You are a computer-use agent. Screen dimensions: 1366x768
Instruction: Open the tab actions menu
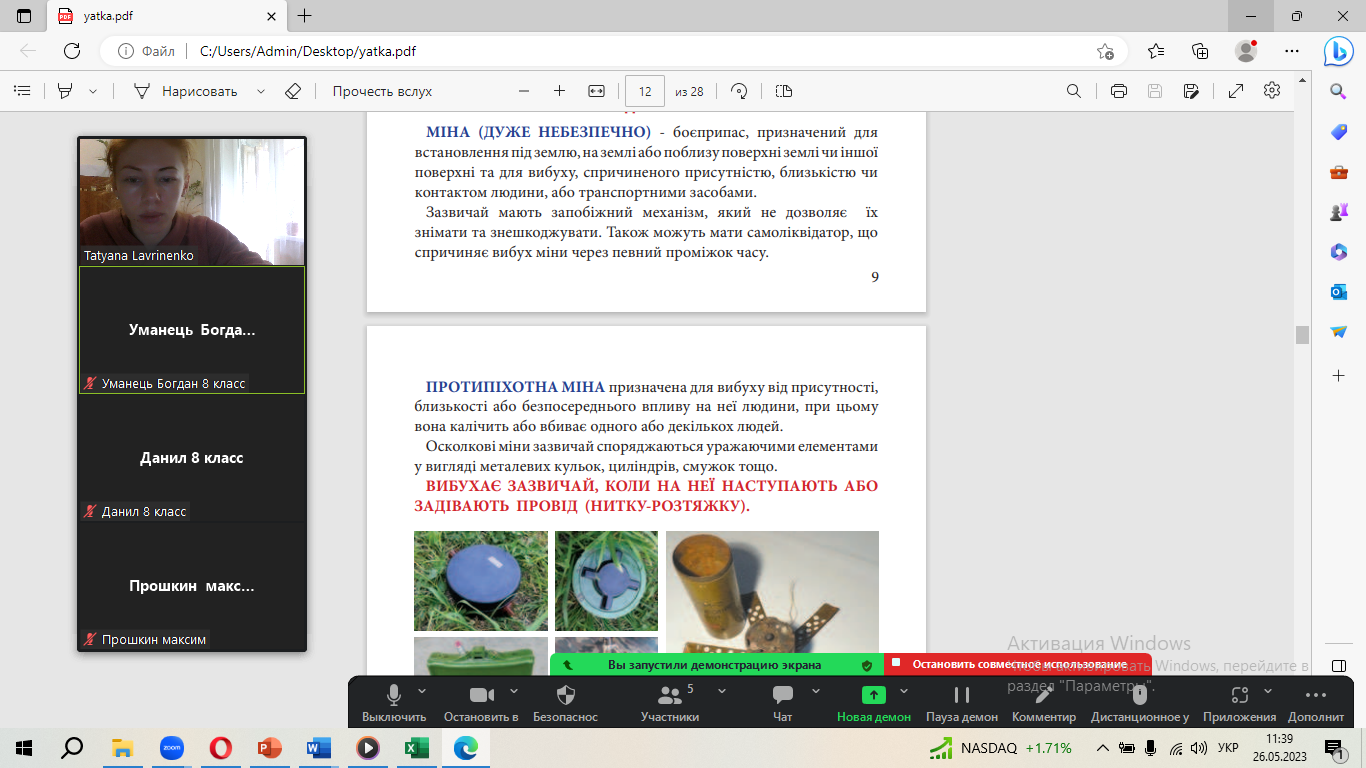point(24,16)
